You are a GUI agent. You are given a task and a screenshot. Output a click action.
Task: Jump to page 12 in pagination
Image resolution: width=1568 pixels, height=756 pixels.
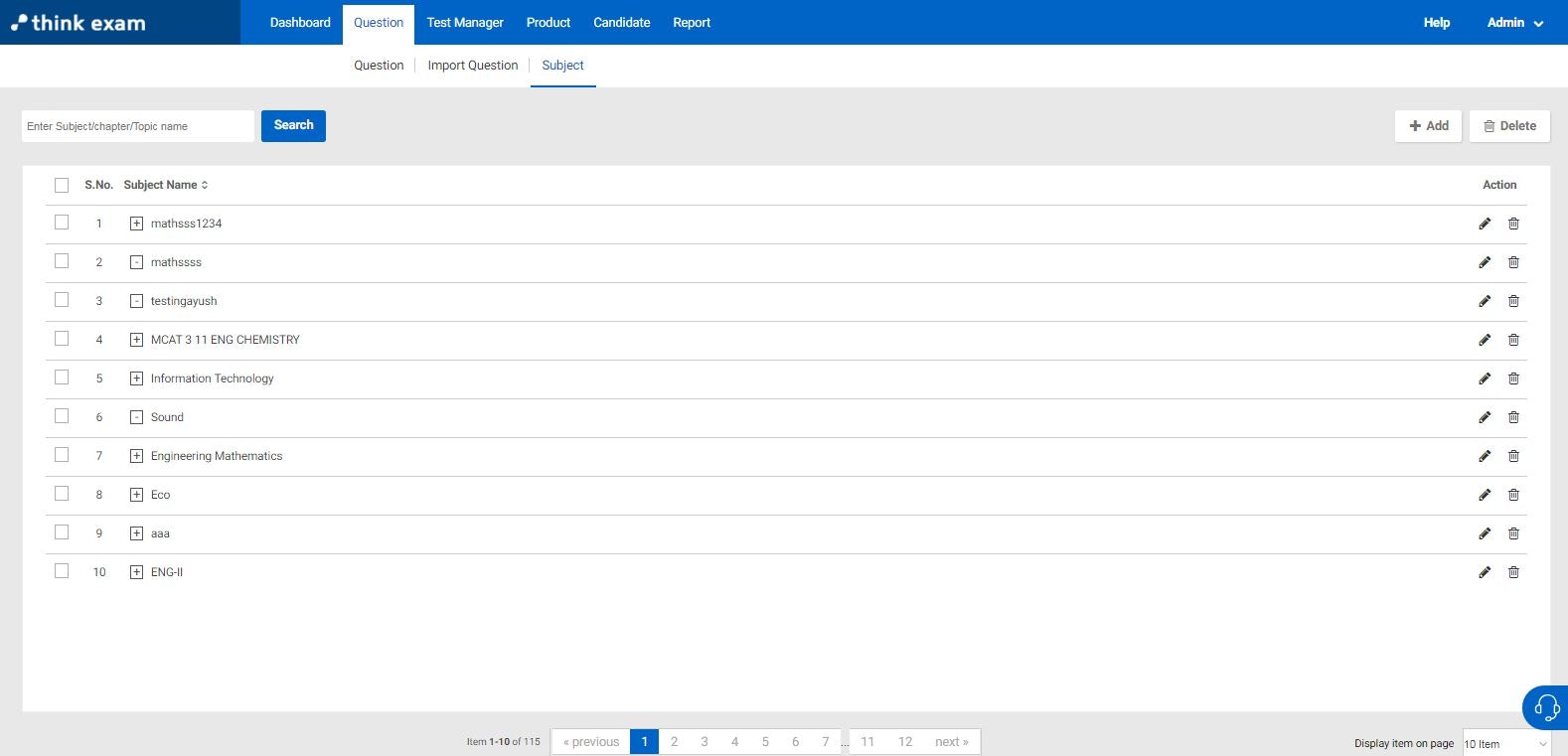coord(905,741)
